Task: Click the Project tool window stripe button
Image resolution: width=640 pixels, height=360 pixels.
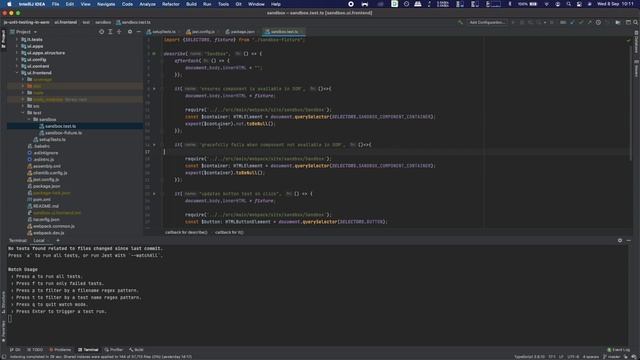Action: [x=3, y=39]
